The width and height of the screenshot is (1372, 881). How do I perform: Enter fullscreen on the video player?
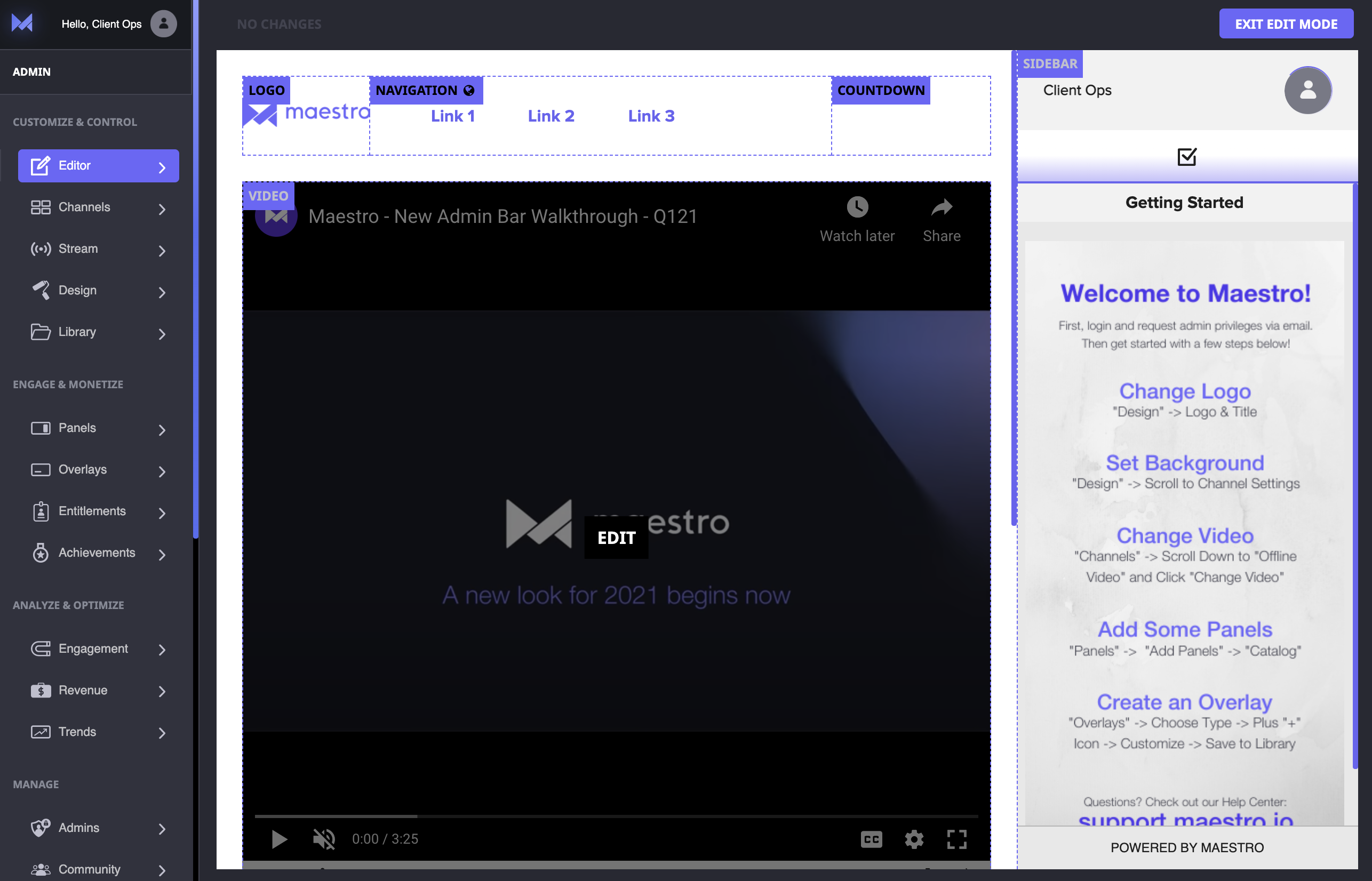coord(957,839)
